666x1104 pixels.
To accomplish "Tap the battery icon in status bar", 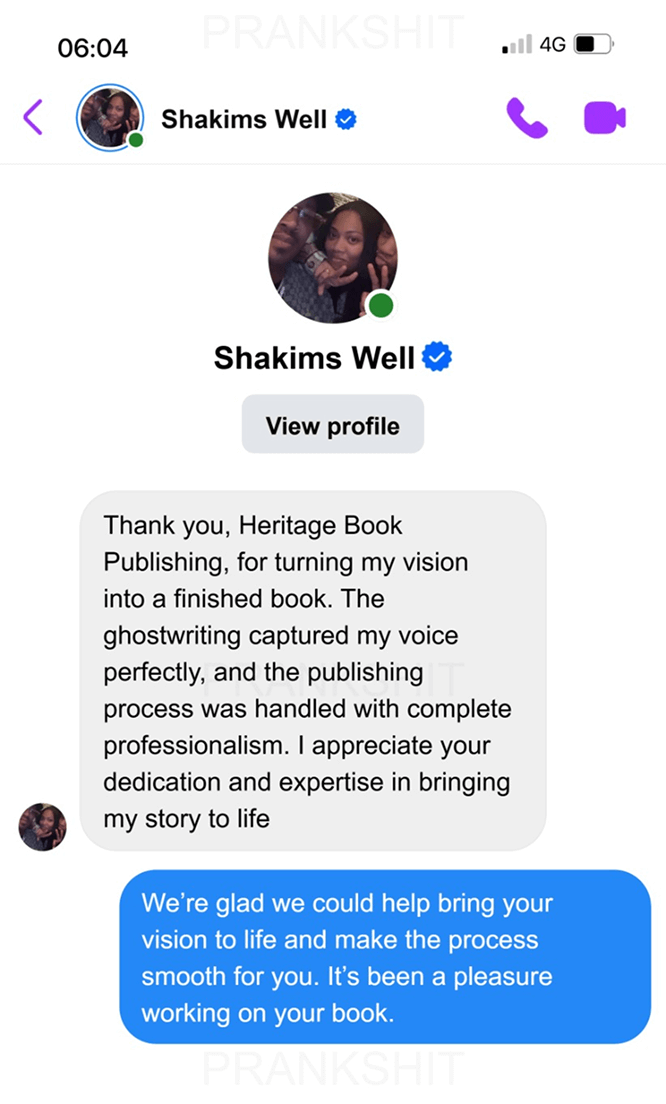I will click(592, 45).
